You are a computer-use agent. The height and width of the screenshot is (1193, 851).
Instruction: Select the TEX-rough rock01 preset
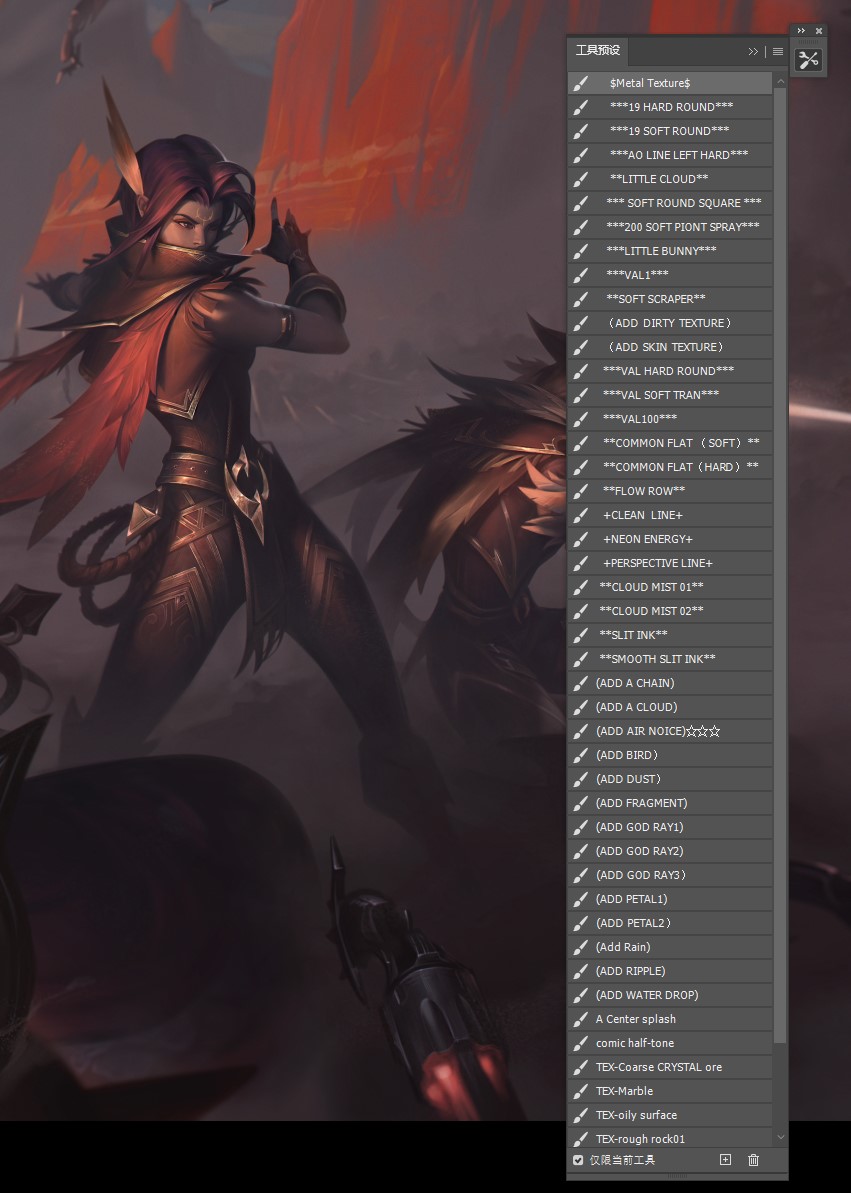coord(670,1139)
